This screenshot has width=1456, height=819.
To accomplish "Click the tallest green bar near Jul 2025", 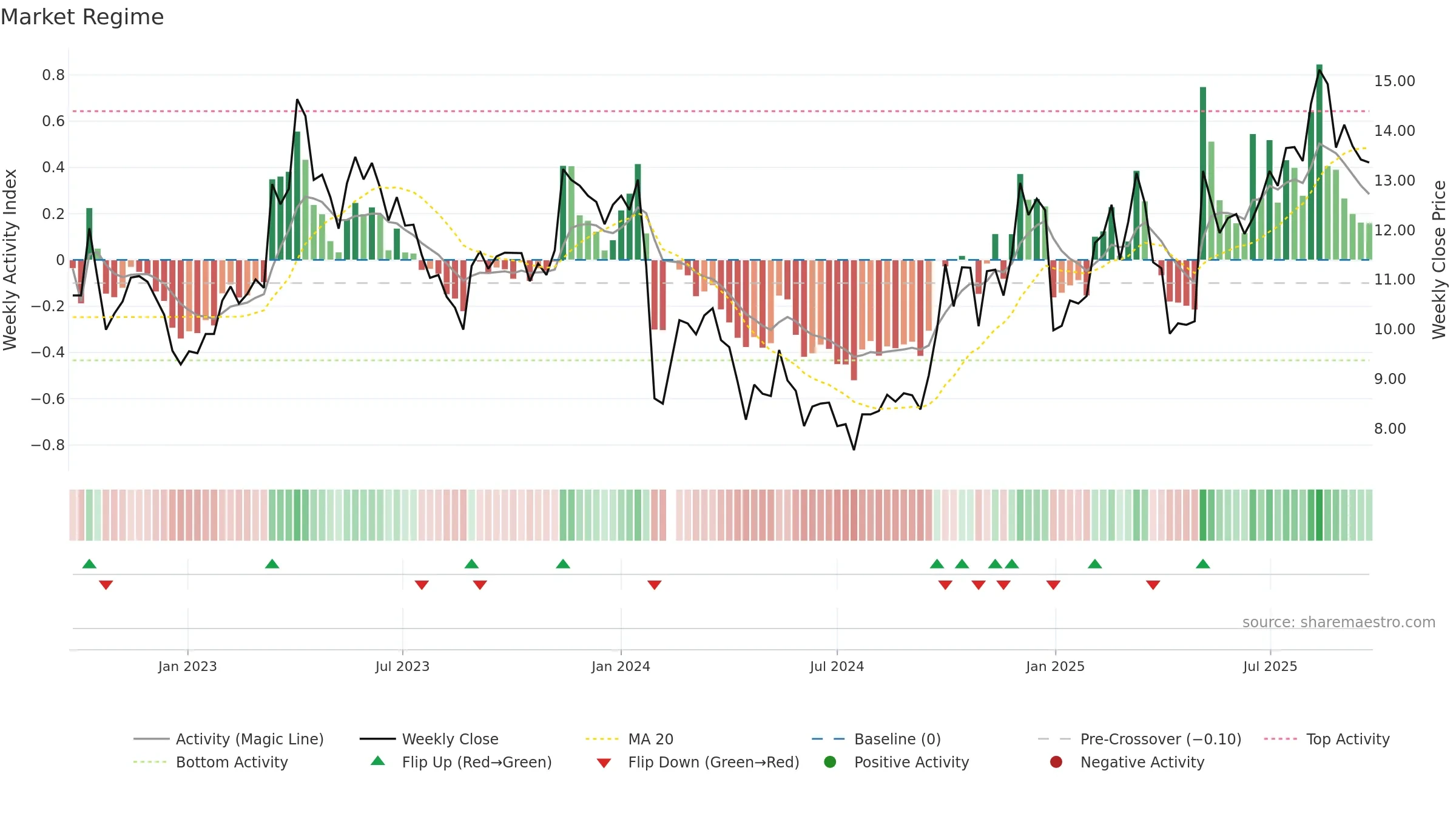I will 1319,162.
